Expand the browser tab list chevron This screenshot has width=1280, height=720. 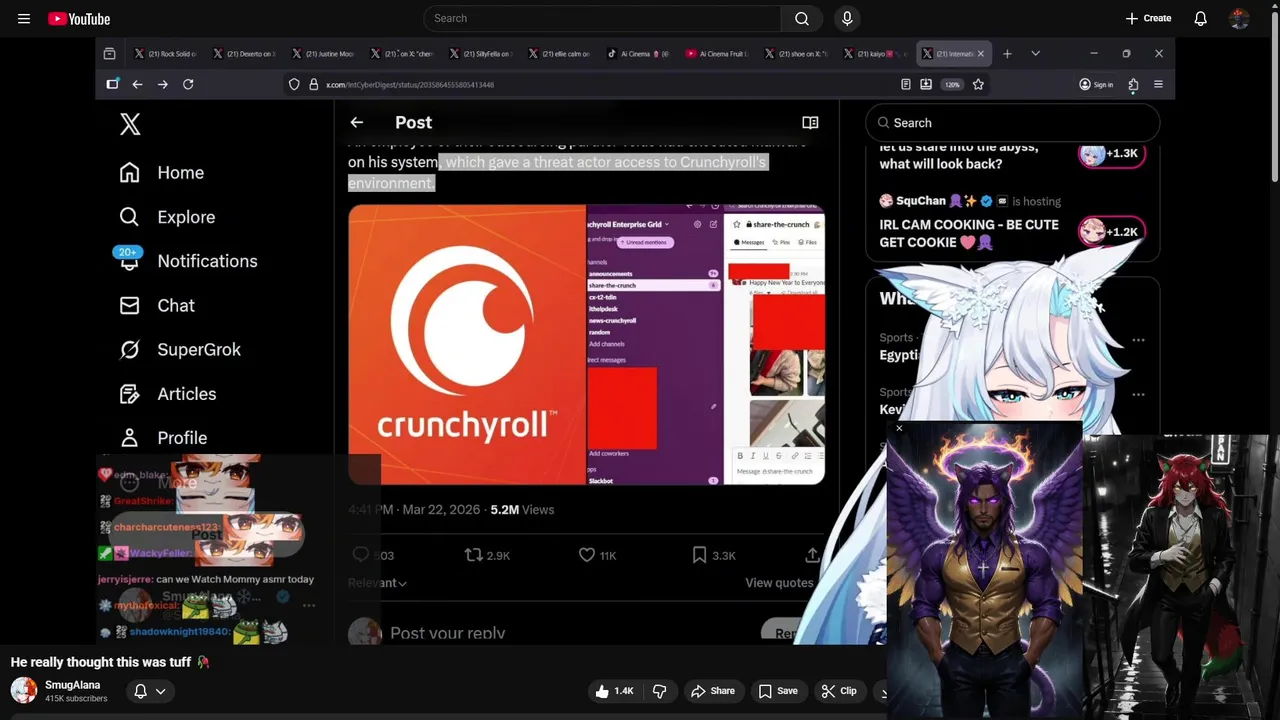coord(1035,54)
